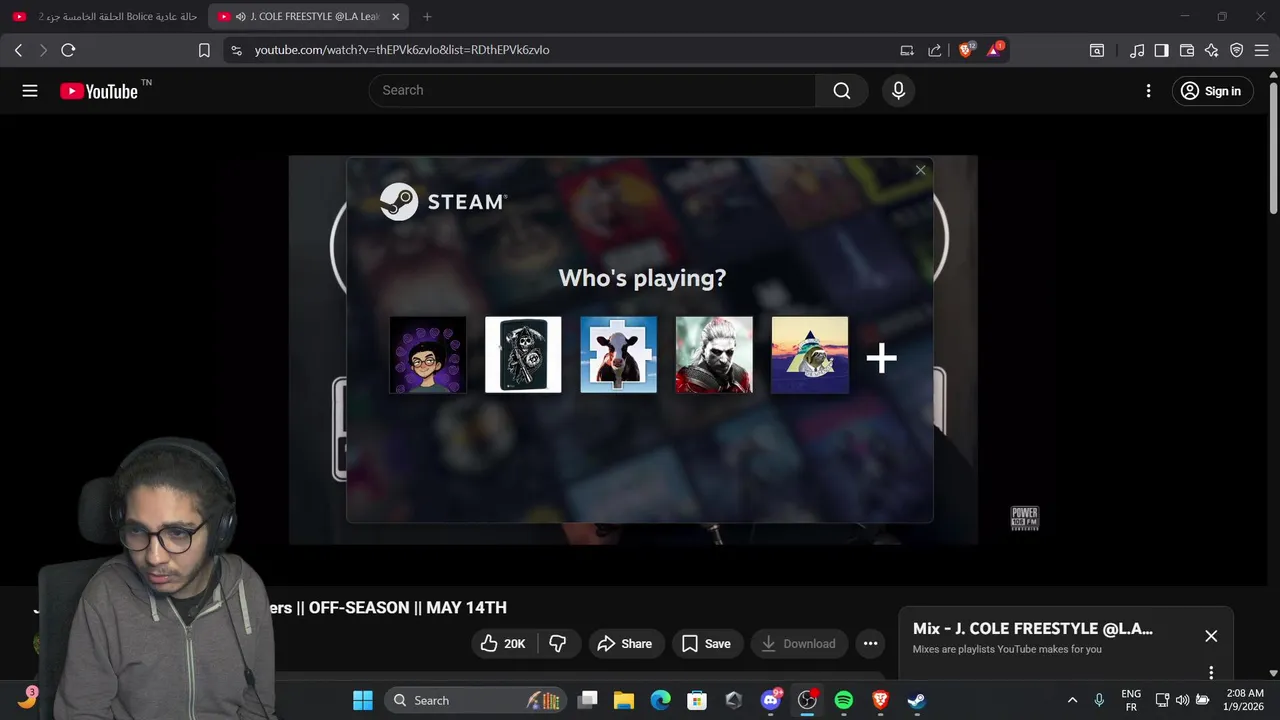Pick the cow puzzle avatar profile
The image size is (1280, 720).
pyautogui.click(x=619, y=355)
